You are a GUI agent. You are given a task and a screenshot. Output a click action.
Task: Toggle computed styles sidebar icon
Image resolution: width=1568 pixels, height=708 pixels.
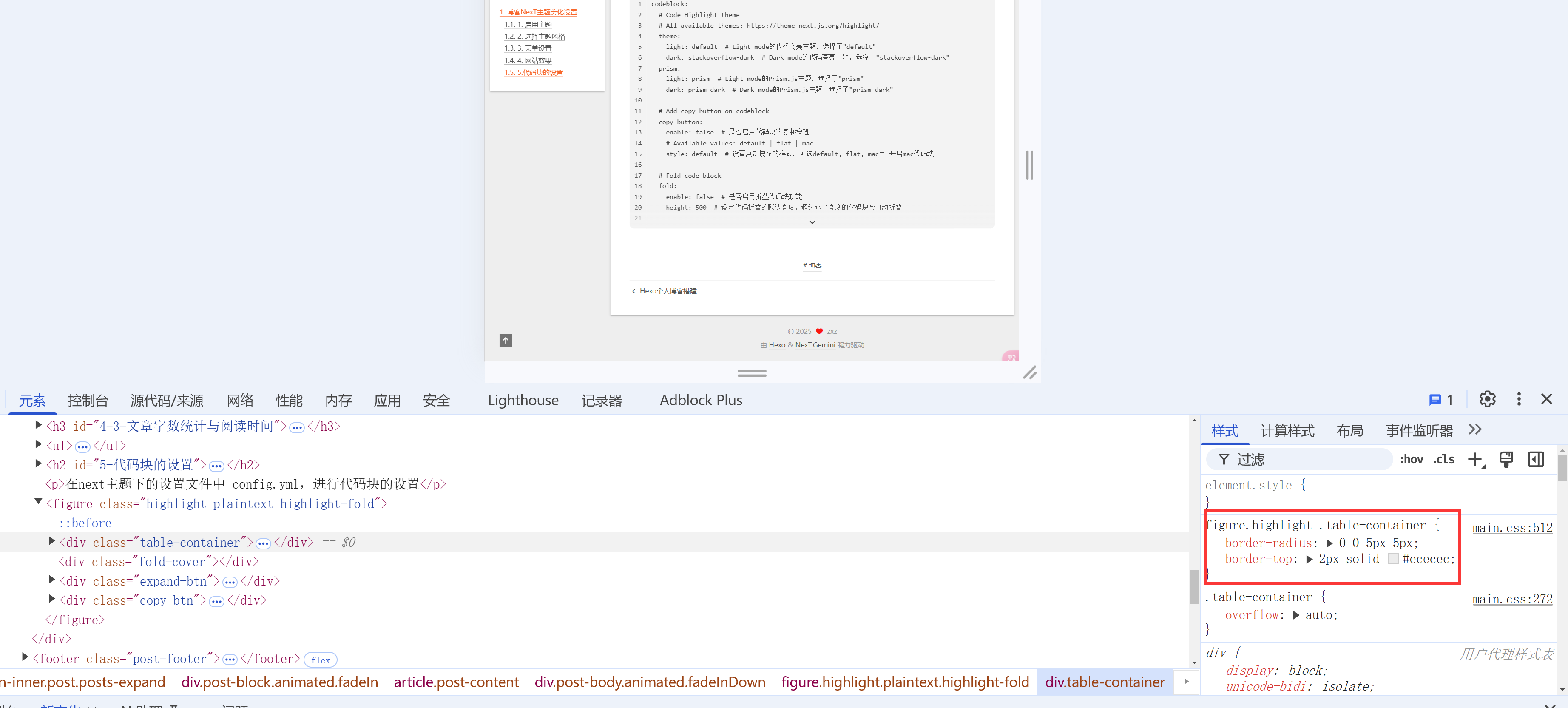click(1536, 460)
